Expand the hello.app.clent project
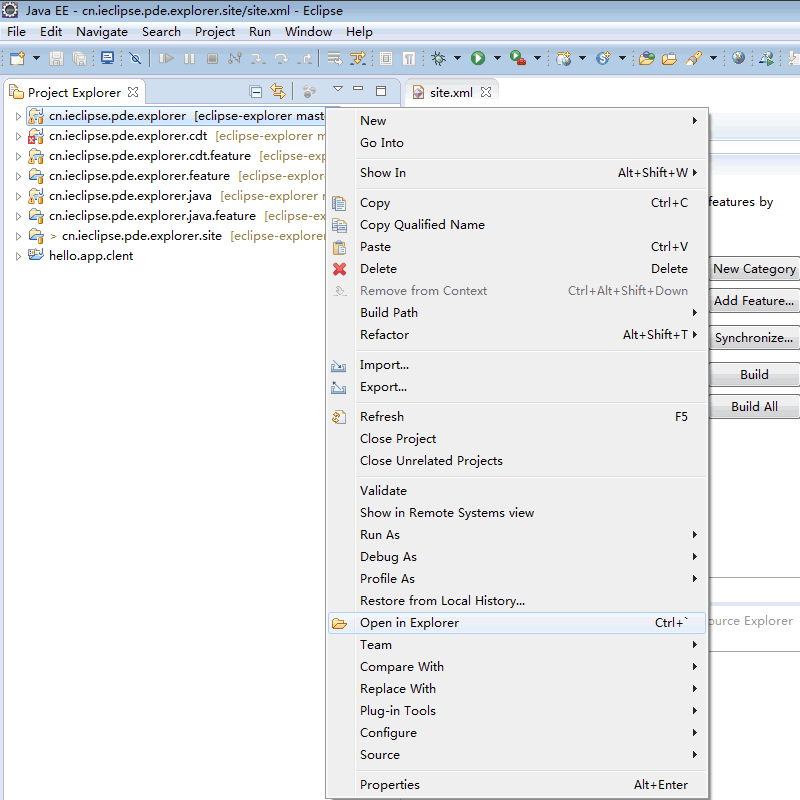Viewport: 800px width, 800px height. (18, 256)
